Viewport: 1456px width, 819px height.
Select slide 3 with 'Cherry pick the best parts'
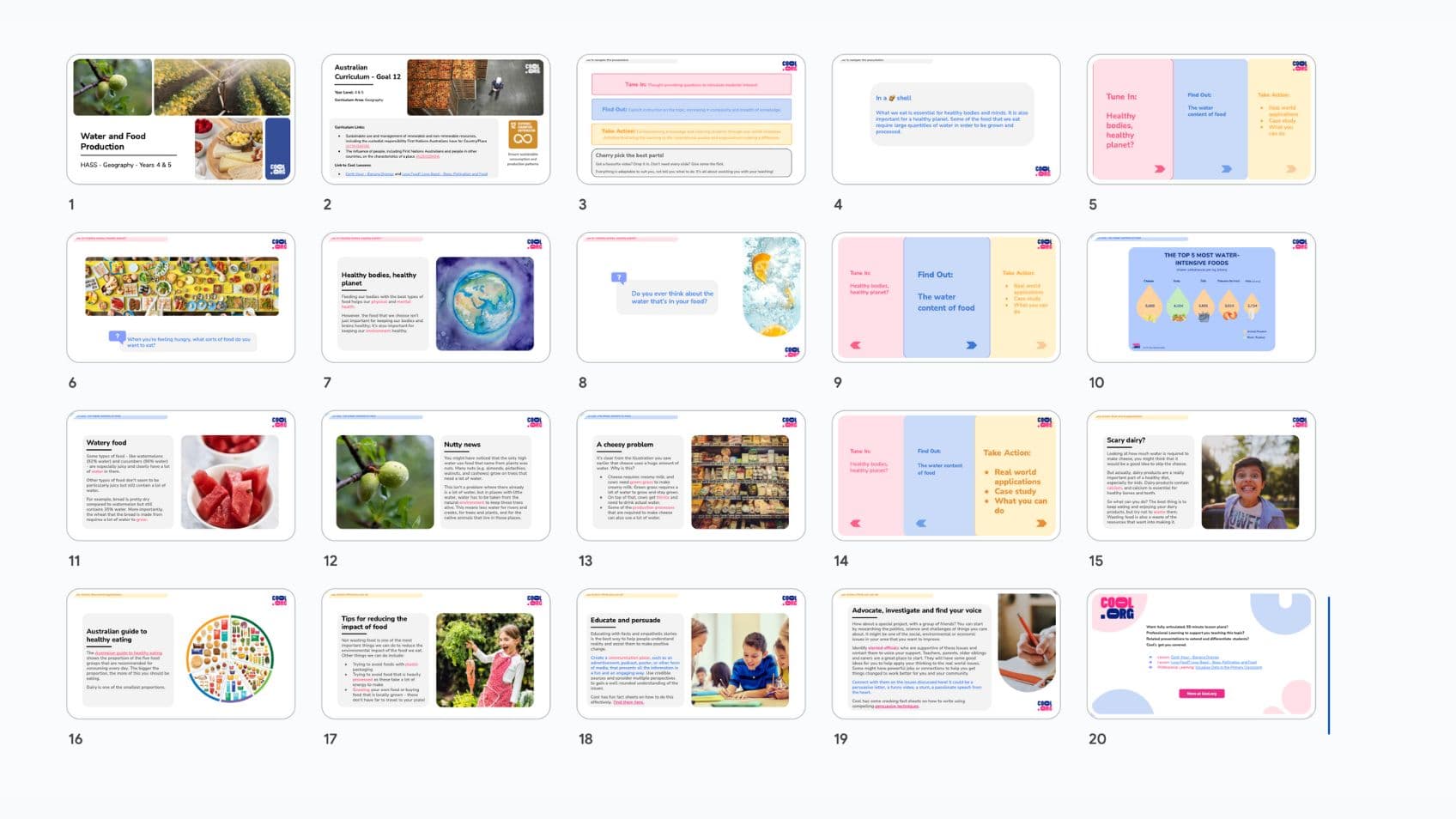(x=690, y=119)
